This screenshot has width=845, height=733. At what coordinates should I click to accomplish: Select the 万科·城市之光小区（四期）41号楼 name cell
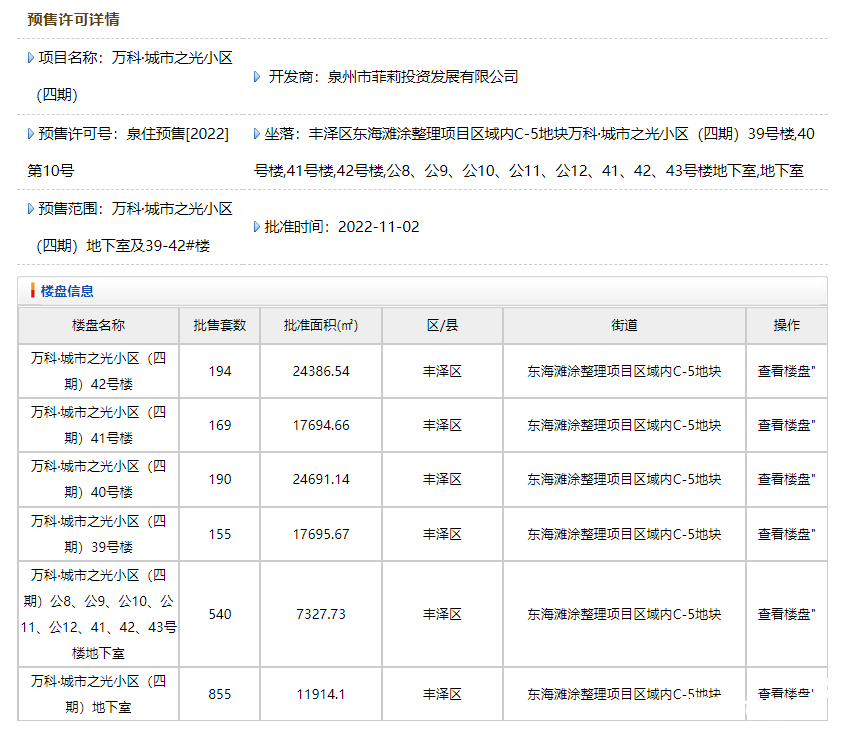coord(99,425)
